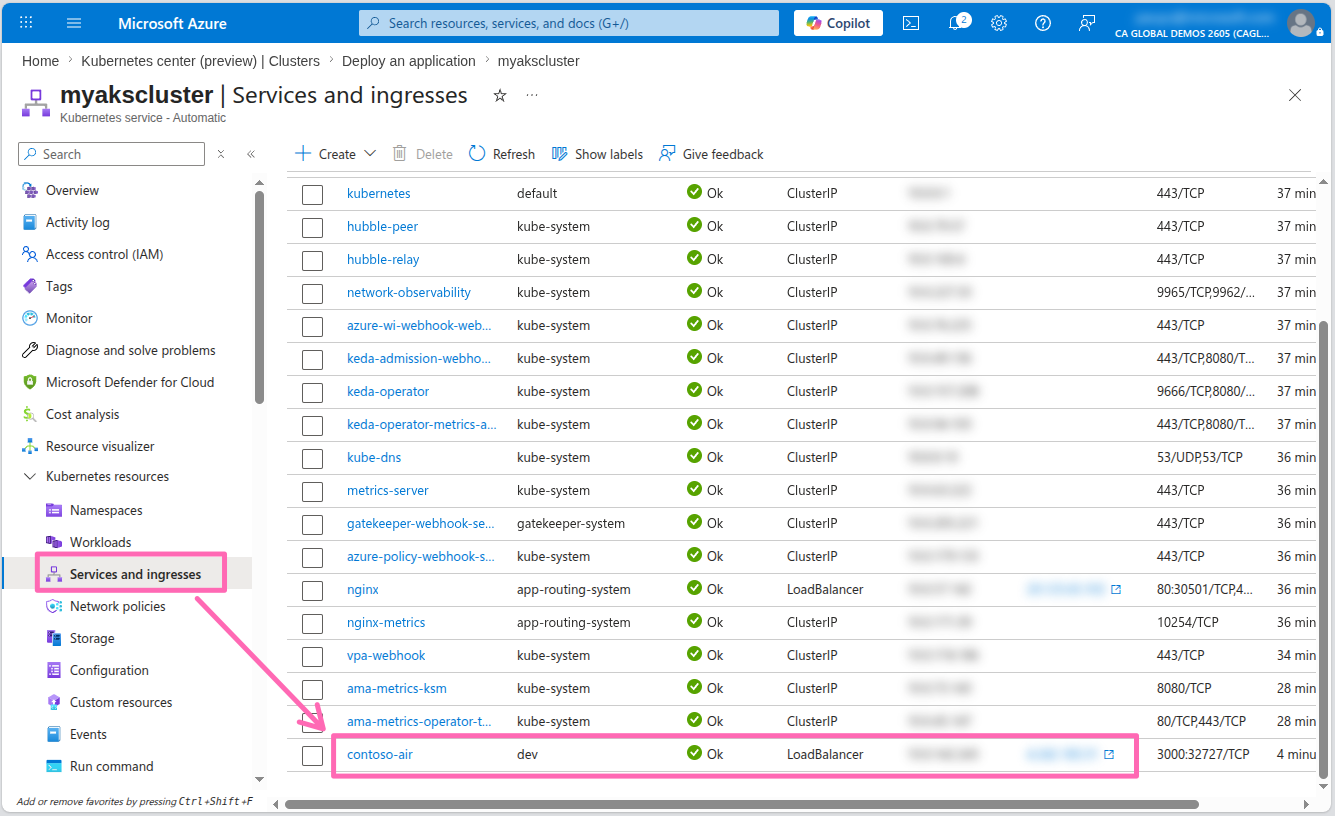Open the notifications bell

(956, 23)
